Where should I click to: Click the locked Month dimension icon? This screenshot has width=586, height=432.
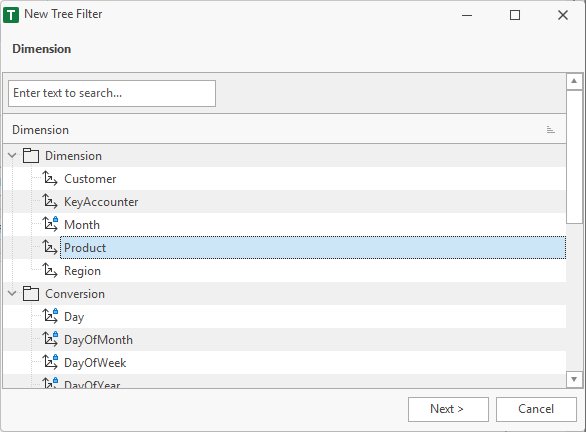(x=50, y=224)
